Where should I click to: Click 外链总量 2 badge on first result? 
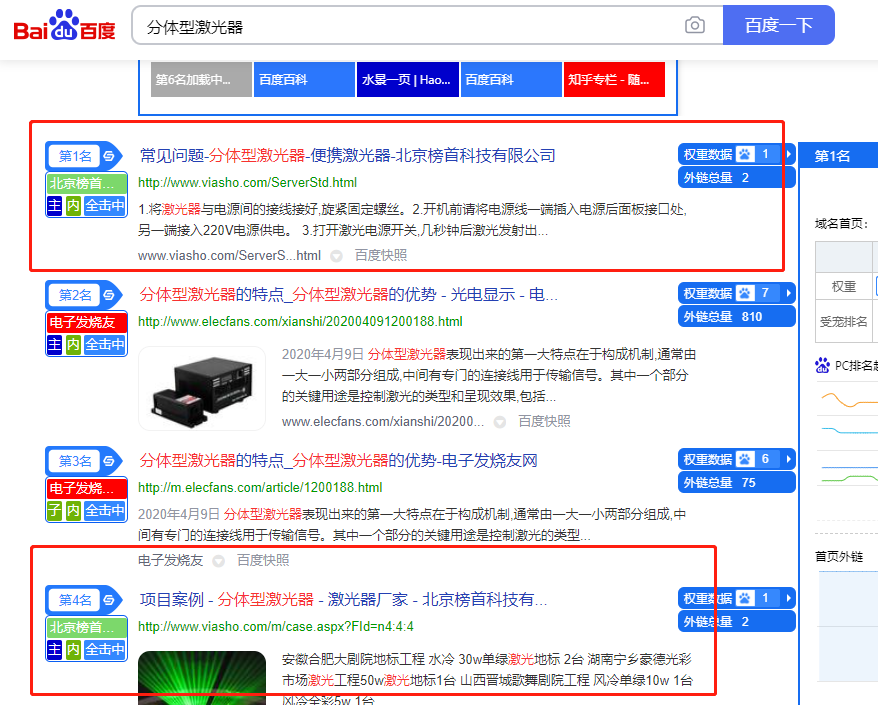tap(736, 178)
